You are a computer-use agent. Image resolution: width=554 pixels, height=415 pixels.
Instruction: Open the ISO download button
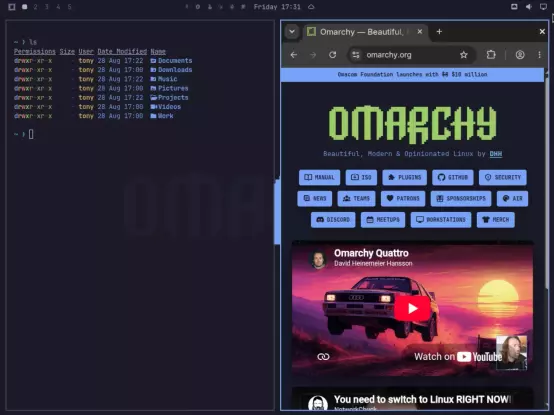point(361,177)
